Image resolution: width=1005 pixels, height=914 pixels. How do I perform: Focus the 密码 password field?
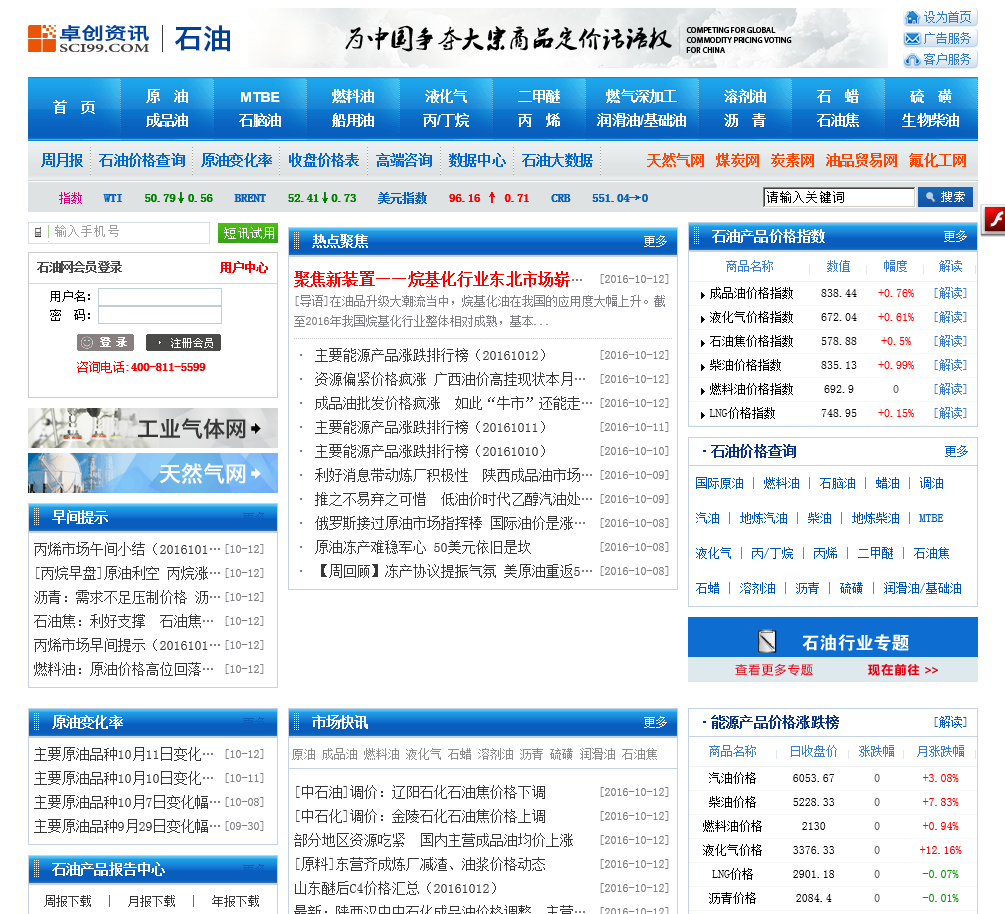160,315
